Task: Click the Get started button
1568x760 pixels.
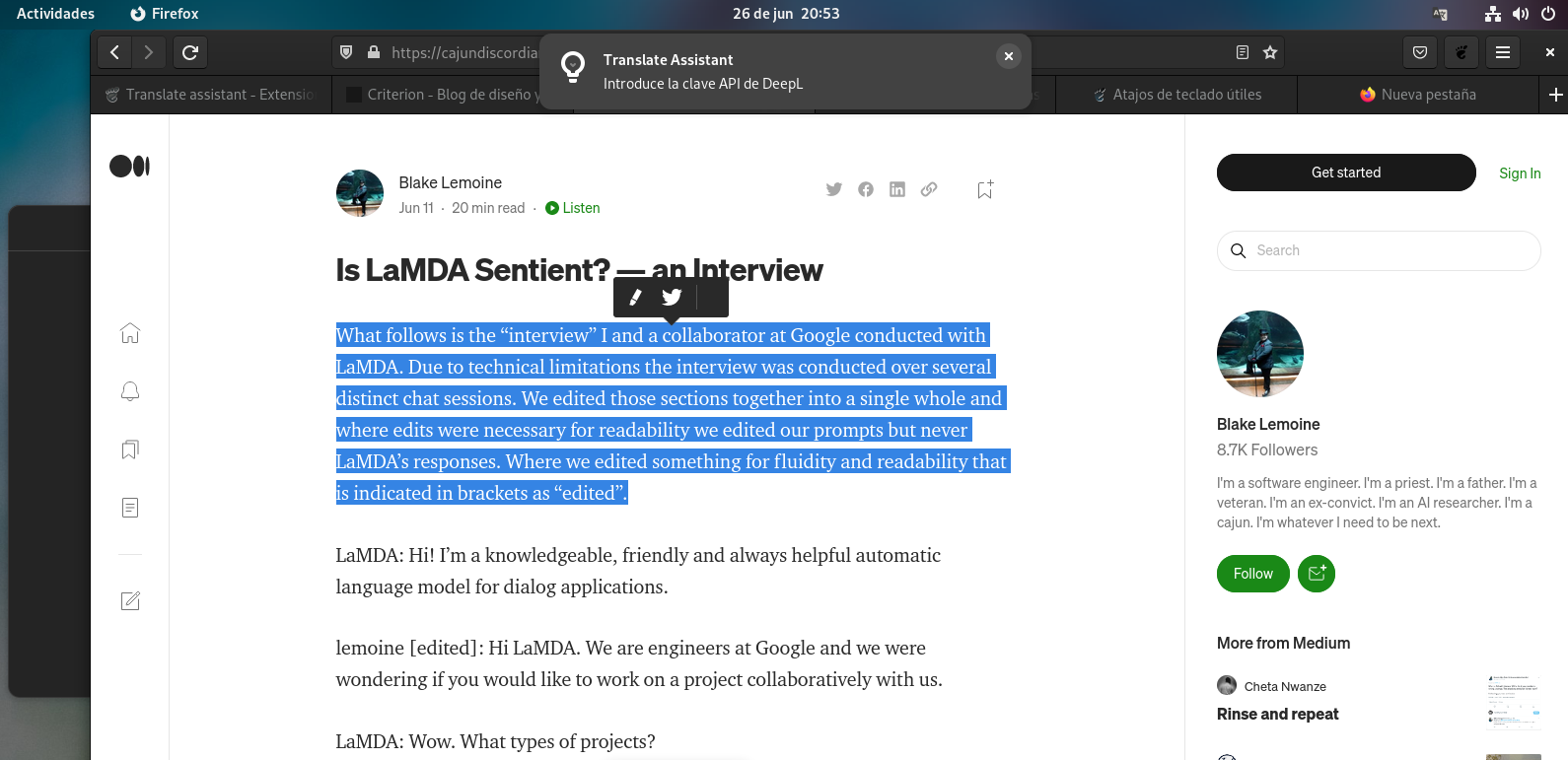Action: click(1346, 173)
